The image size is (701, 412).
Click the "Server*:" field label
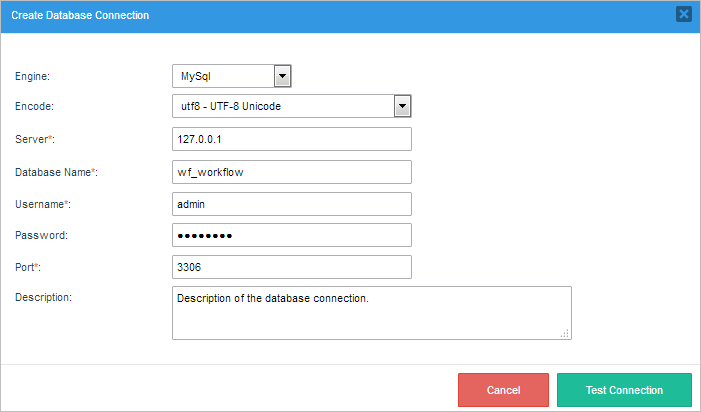(x=36, y=140)
